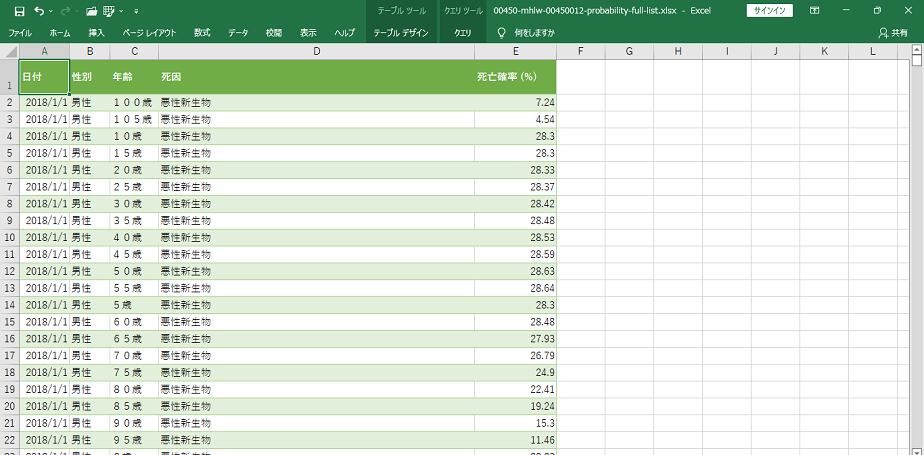This screenshot has width=924, height=455.
Task: Open Customize Quick Access Toolbar dropdown
Action: click(x=136, y=11)
